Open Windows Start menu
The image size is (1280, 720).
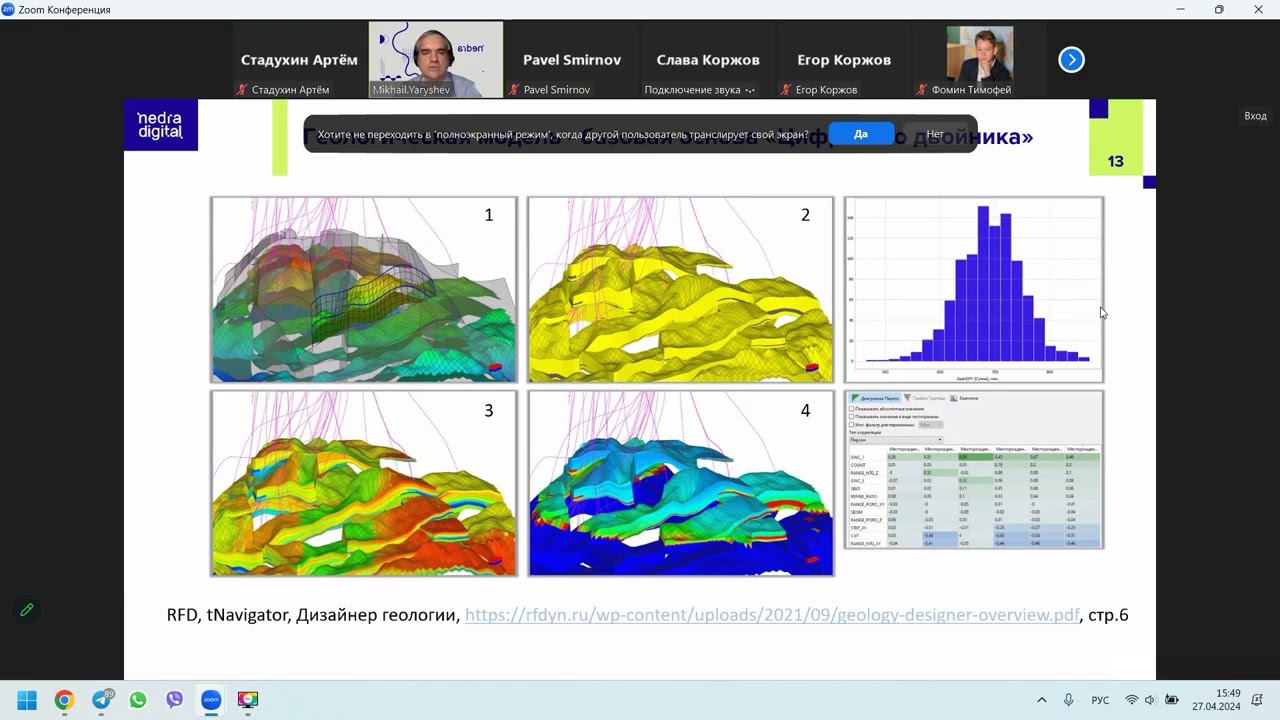(27, 700)
